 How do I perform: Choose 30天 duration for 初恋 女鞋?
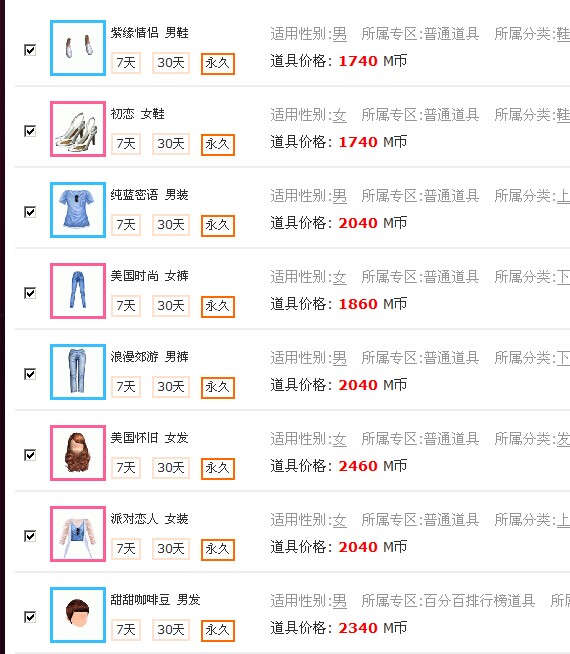coord(171,144)
